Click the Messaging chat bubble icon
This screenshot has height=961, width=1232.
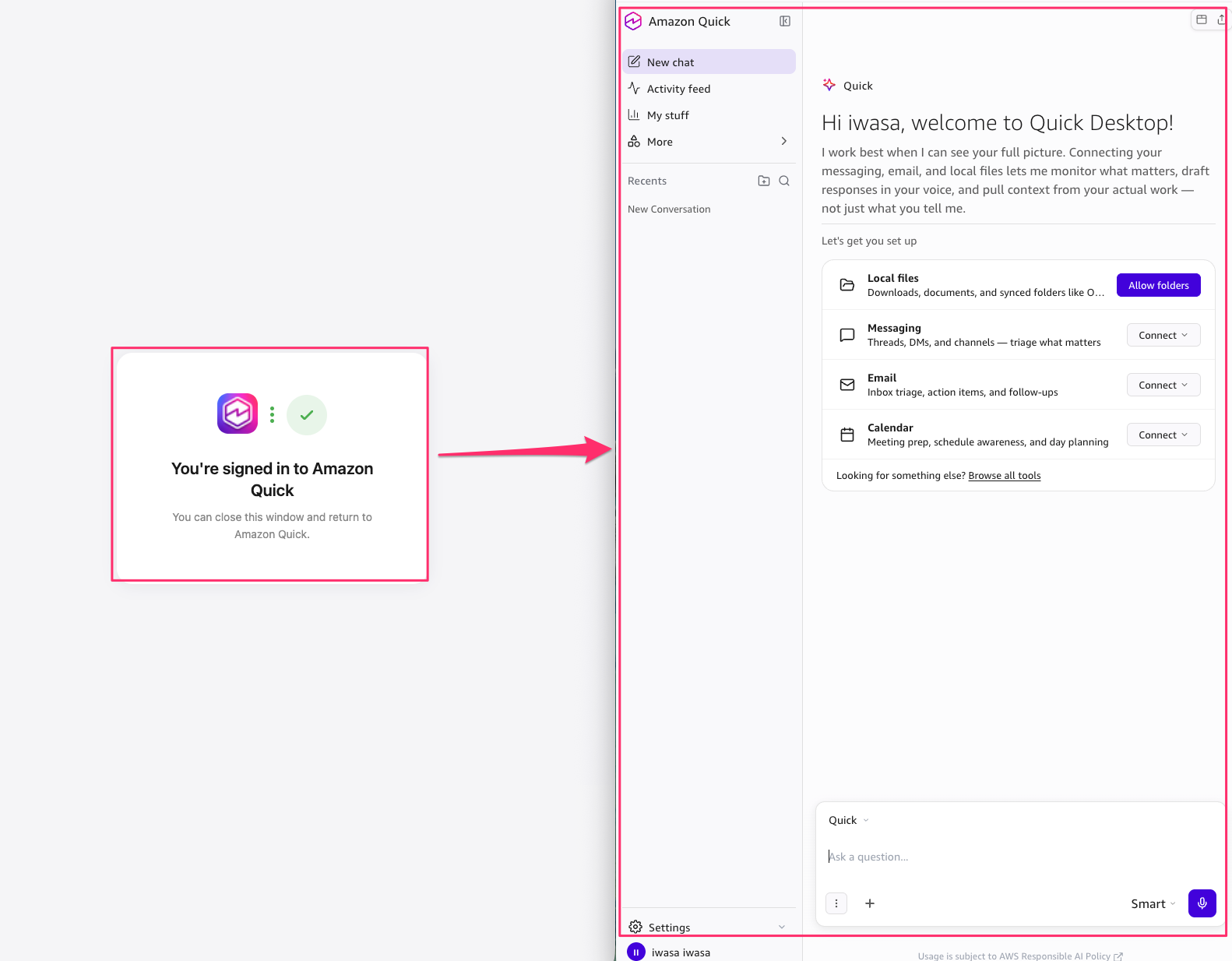(x=847, y=335)
